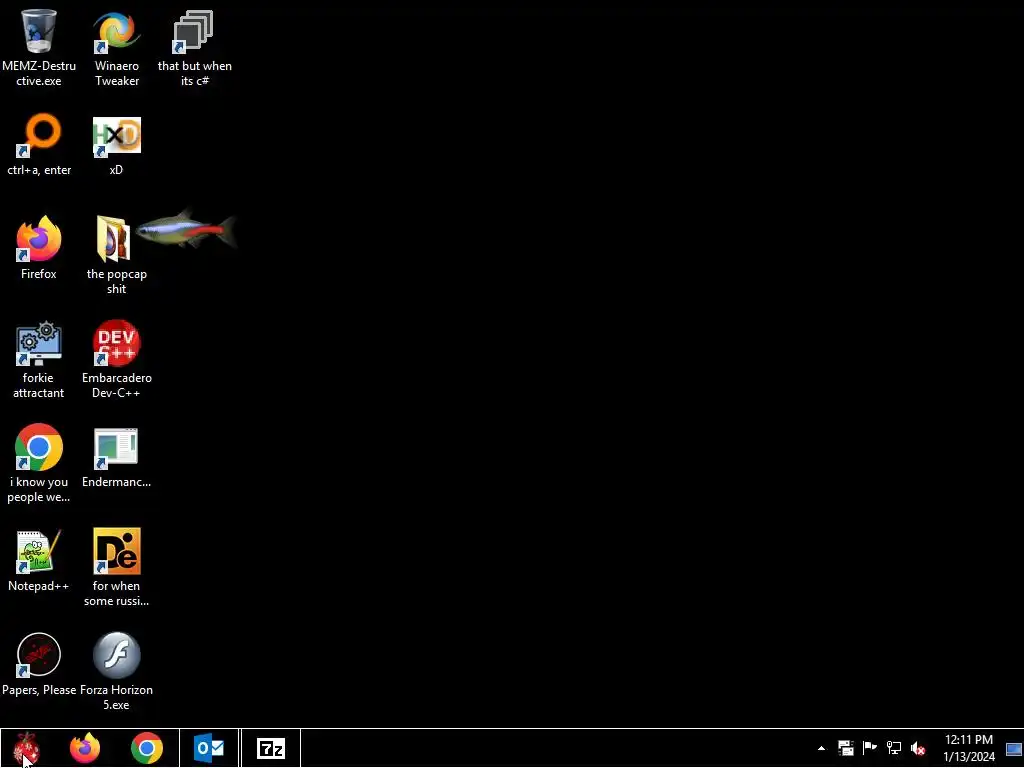Select the 'for when some russi...' De icon
The height and width of the screenshot is (768, 1024).
coord(116,551)
